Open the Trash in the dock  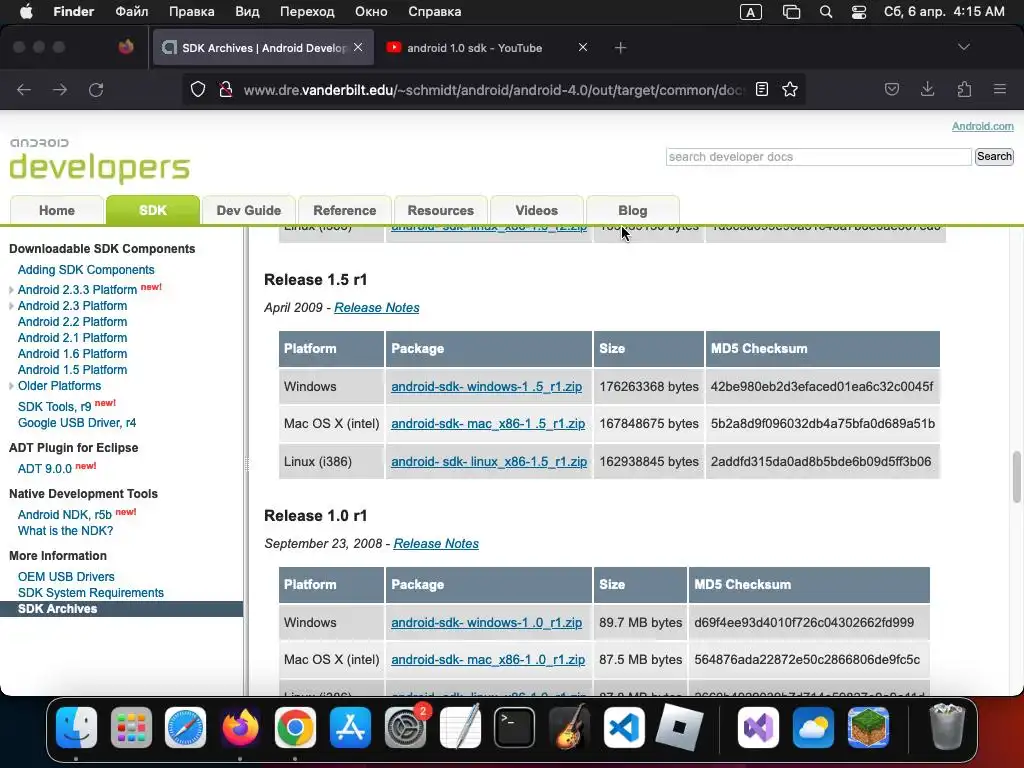coord(947,728)
